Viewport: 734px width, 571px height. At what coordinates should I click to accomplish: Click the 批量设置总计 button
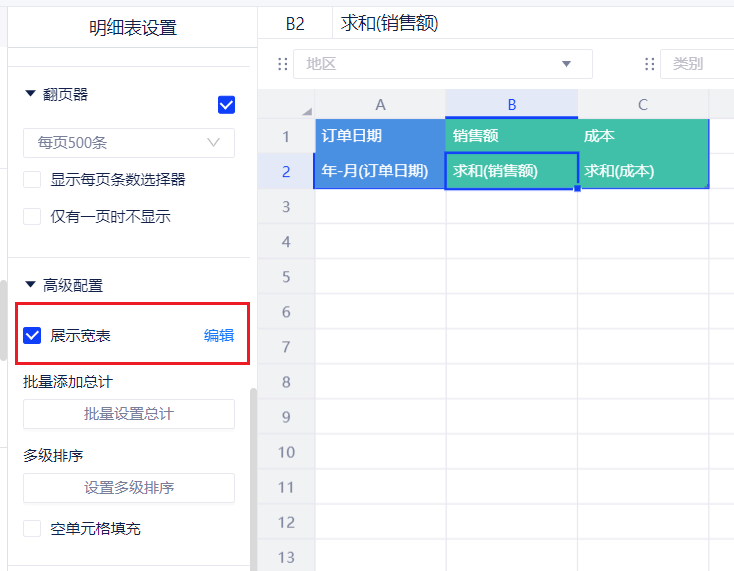(x=129, y=414)
